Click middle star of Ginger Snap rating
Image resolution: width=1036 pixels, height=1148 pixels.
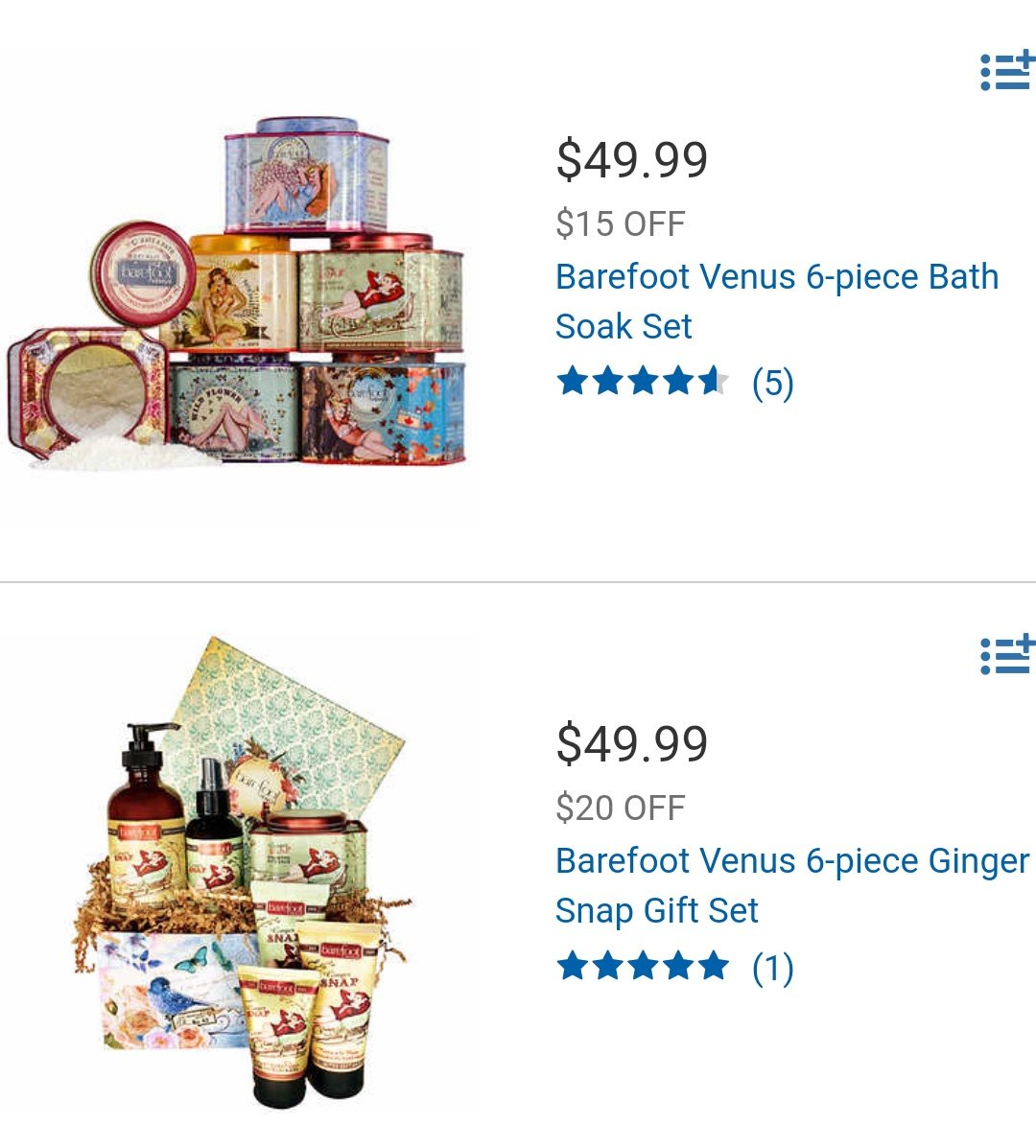point(643,966)
